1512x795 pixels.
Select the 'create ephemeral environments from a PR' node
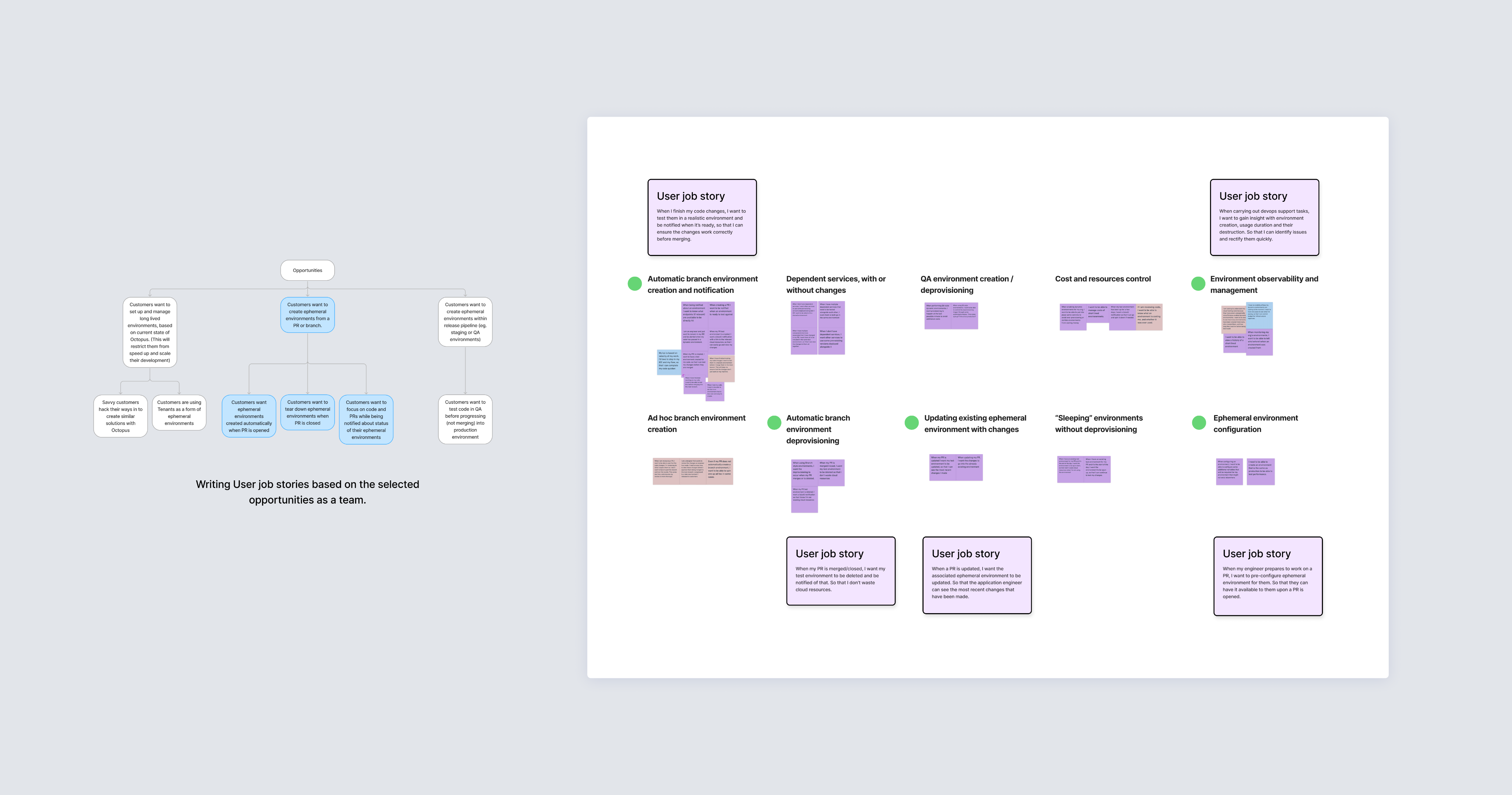click(x=307, y=315)
